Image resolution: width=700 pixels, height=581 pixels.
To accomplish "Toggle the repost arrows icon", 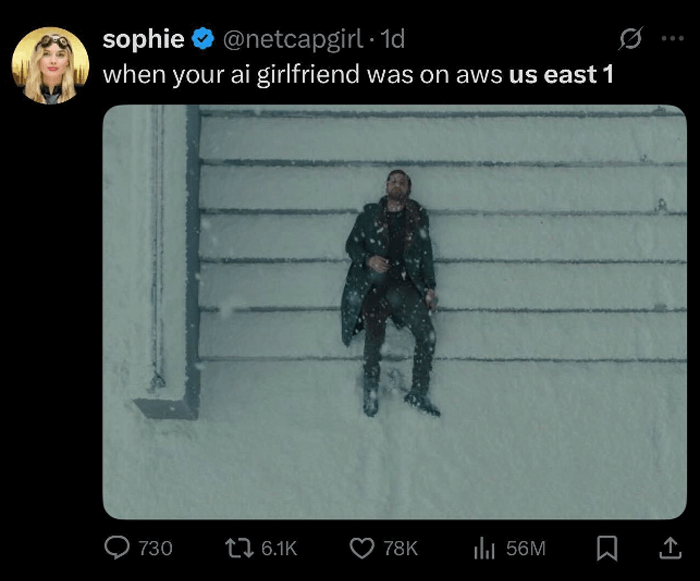I will click(239, 548).
